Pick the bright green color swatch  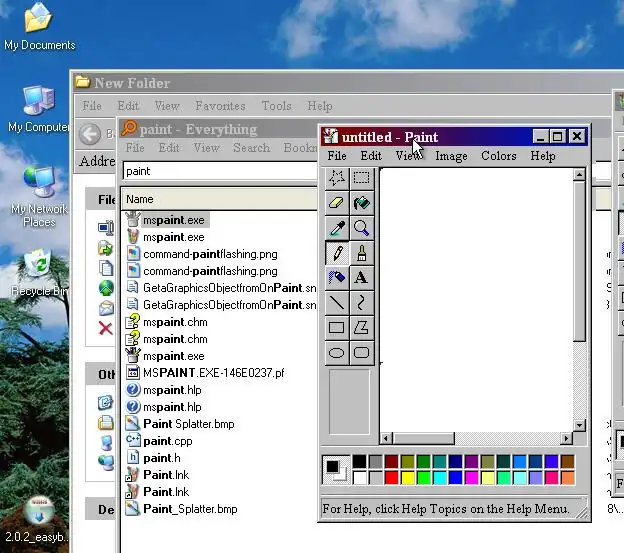pyautogui.click(x=423, y=477)
